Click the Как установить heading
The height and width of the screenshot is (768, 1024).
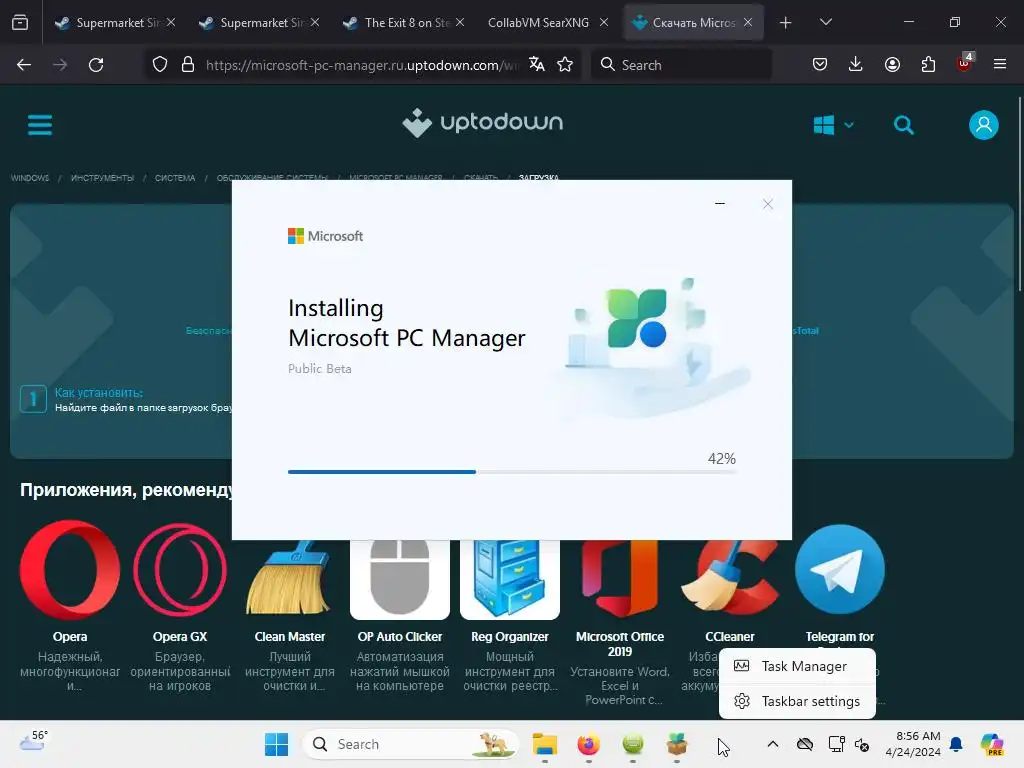tap(99, 392)
